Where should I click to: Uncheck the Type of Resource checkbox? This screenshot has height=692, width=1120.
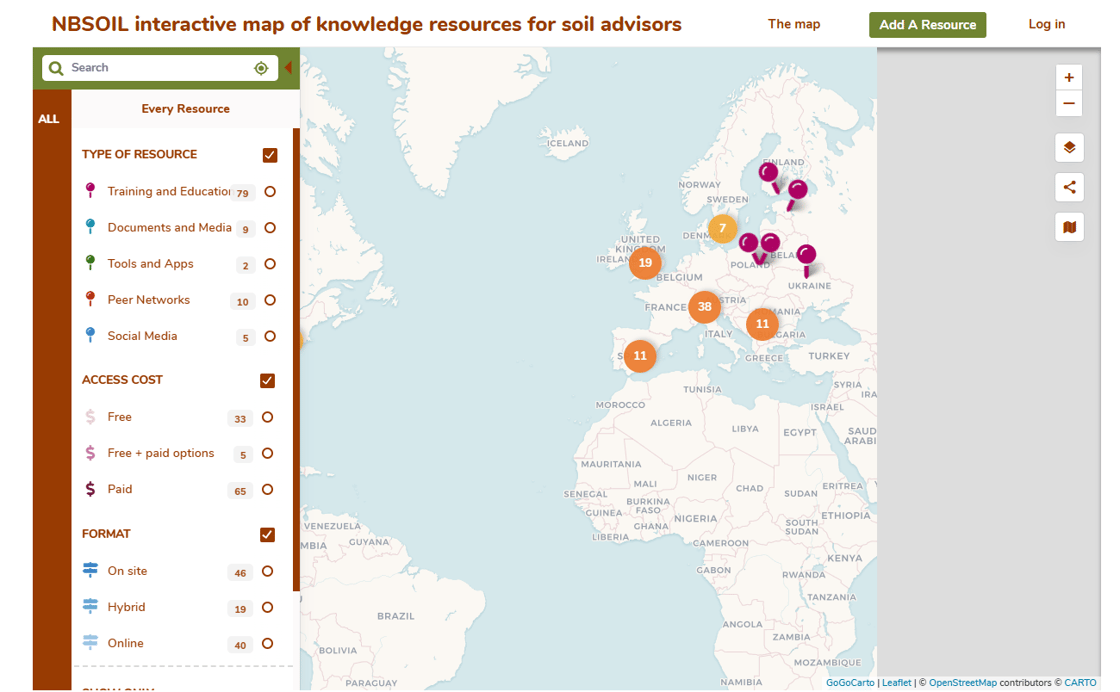(x=270, y=155)
